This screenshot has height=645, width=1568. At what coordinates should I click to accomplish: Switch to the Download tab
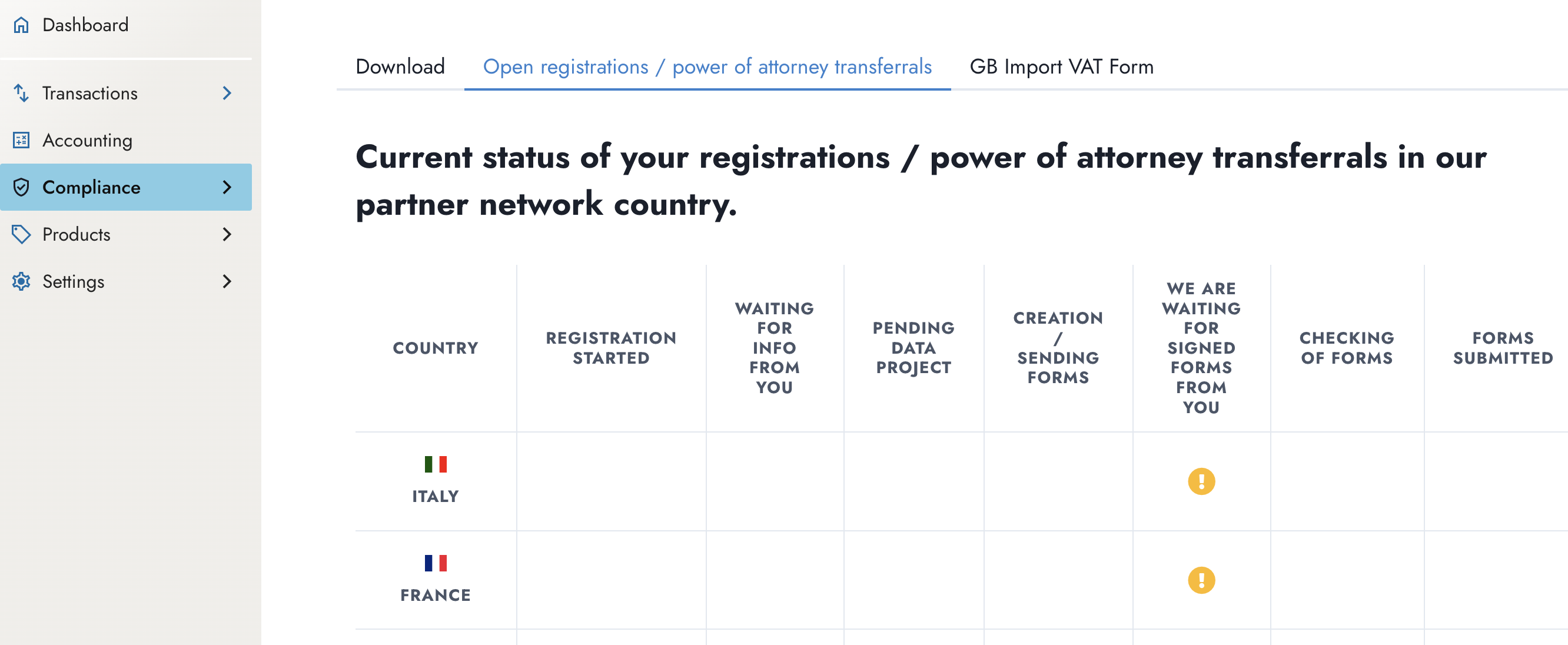coord(400,67)
